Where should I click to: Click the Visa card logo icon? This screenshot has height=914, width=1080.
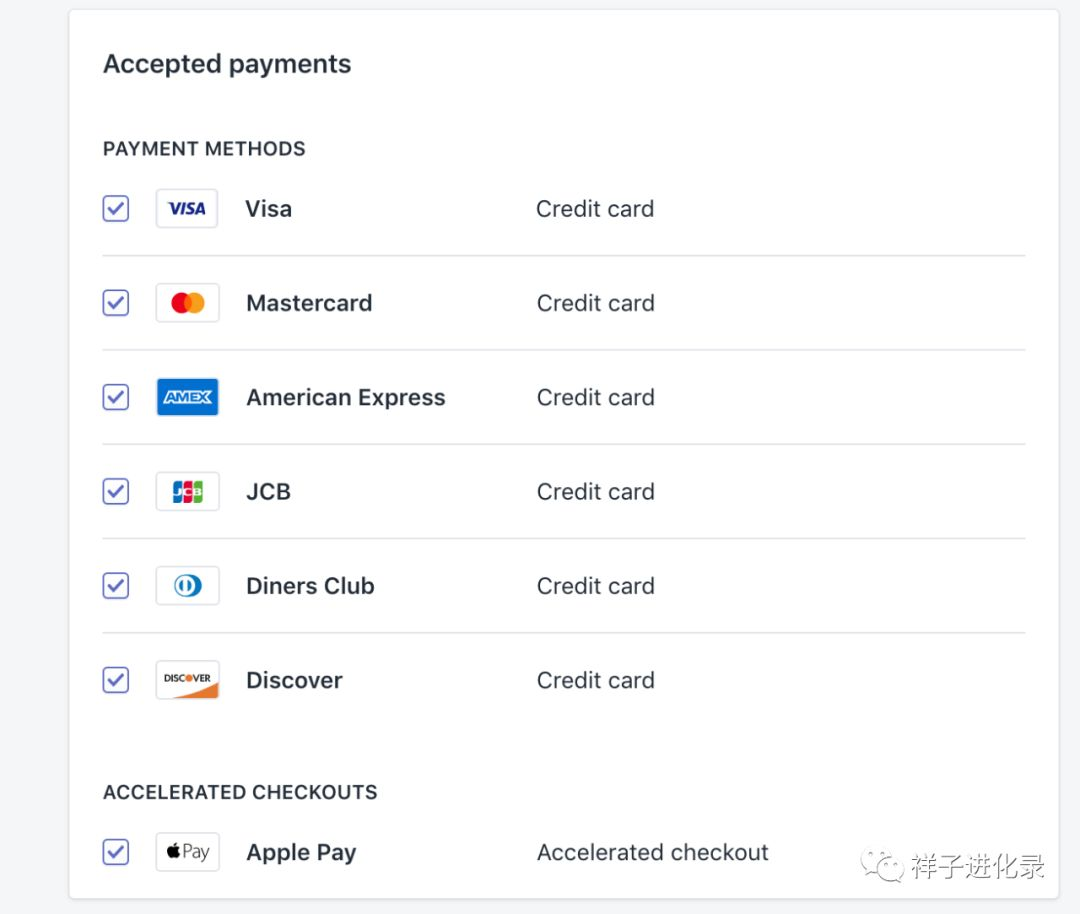(x=187, y=209)
